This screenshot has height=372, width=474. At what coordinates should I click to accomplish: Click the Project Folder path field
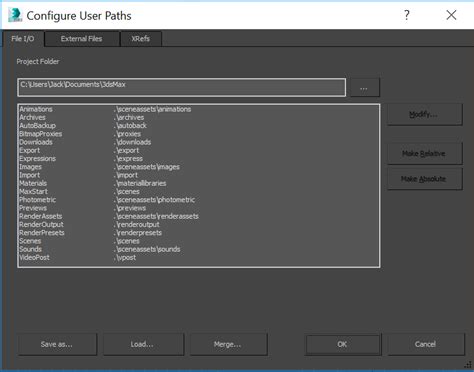click(182, 87)
